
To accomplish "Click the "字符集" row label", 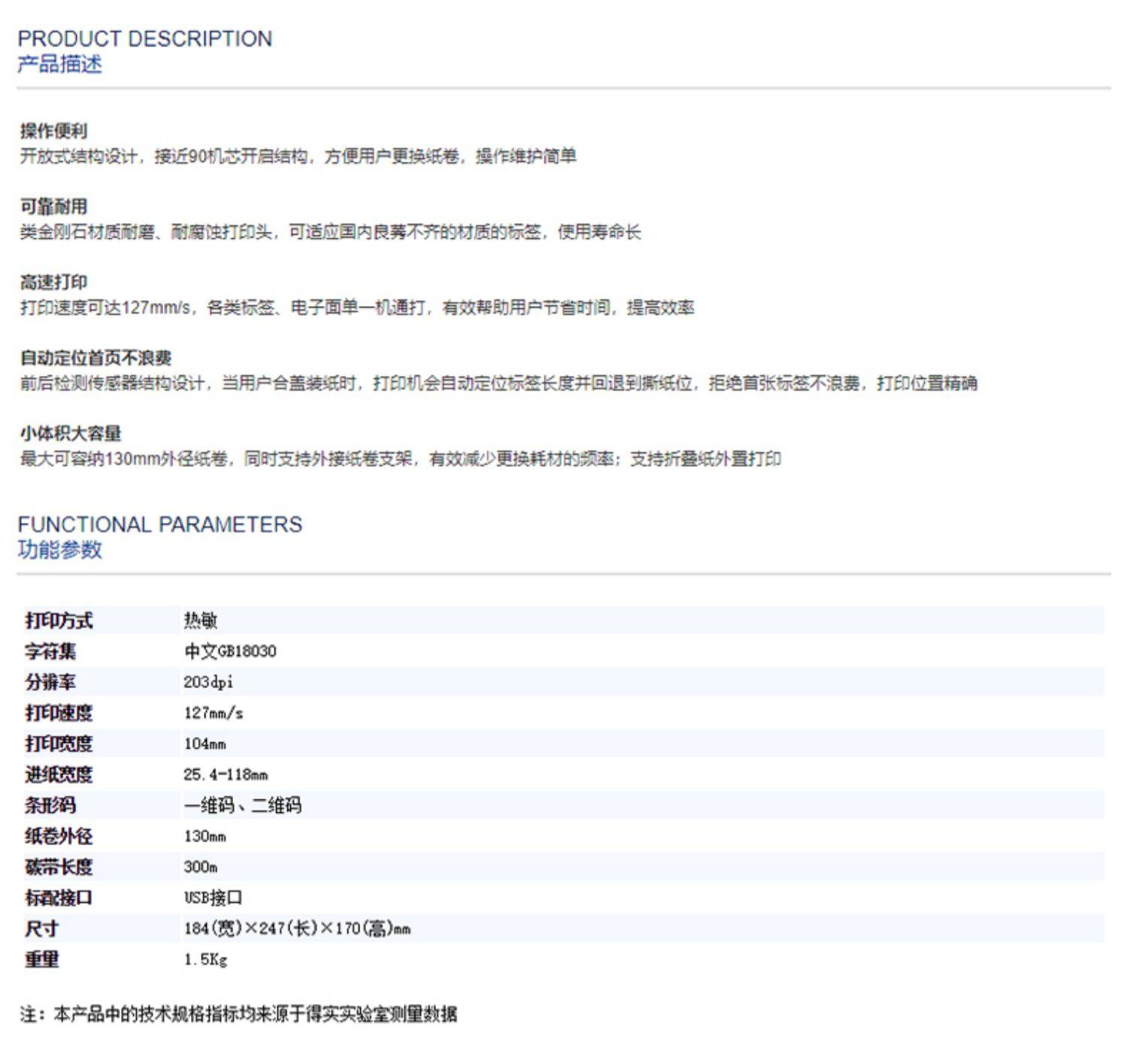I will [50, 651].
